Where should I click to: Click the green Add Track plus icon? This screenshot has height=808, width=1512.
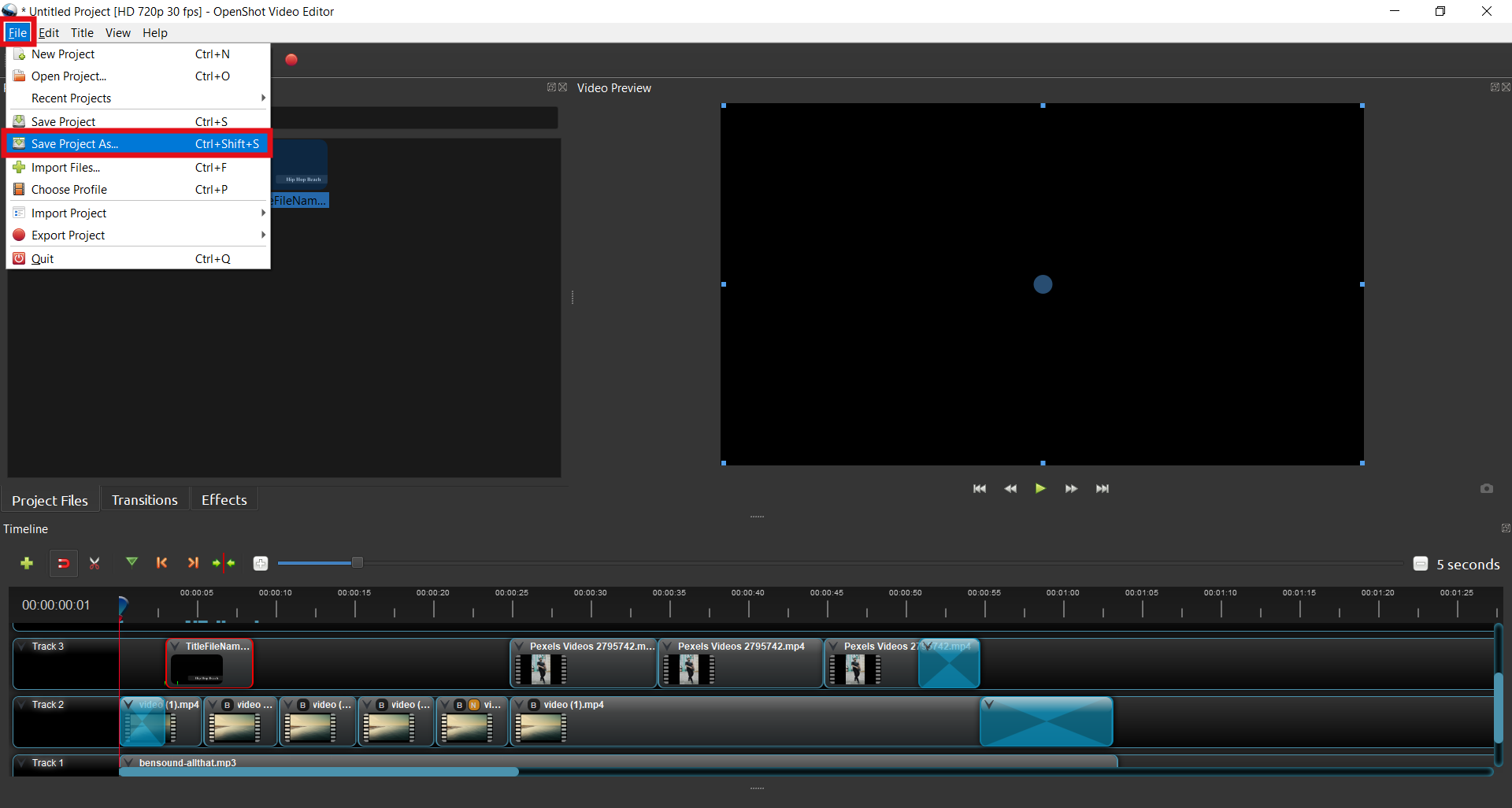pos(27,563)
